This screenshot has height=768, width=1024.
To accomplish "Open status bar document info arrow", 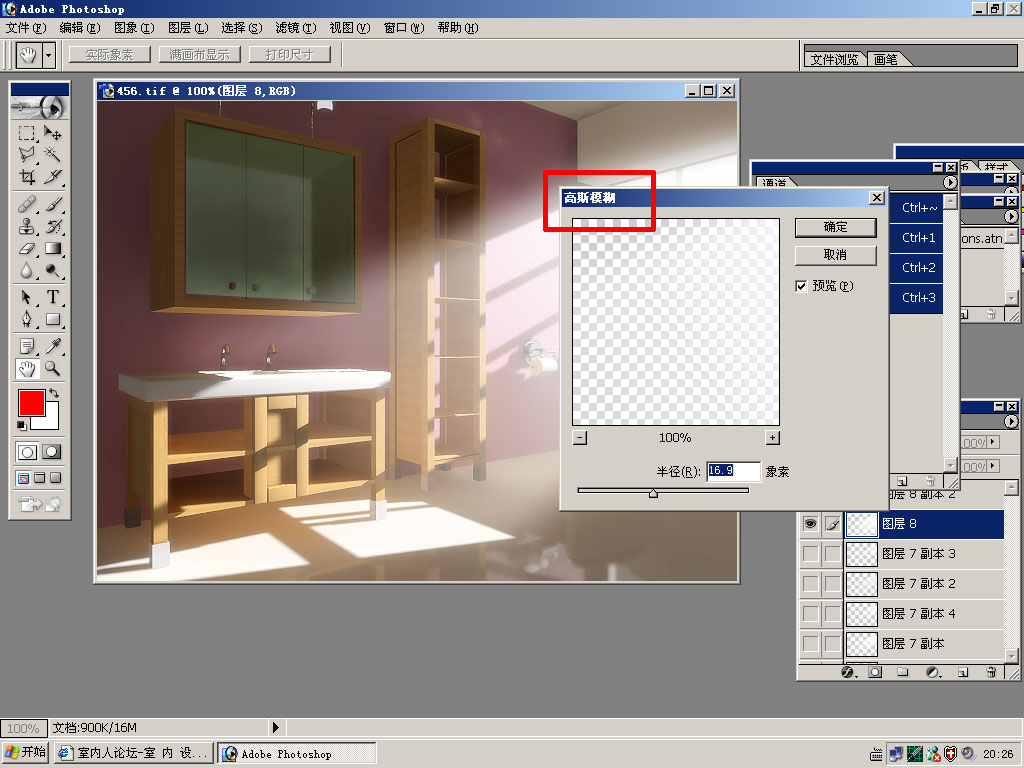I will pos(276,727).
